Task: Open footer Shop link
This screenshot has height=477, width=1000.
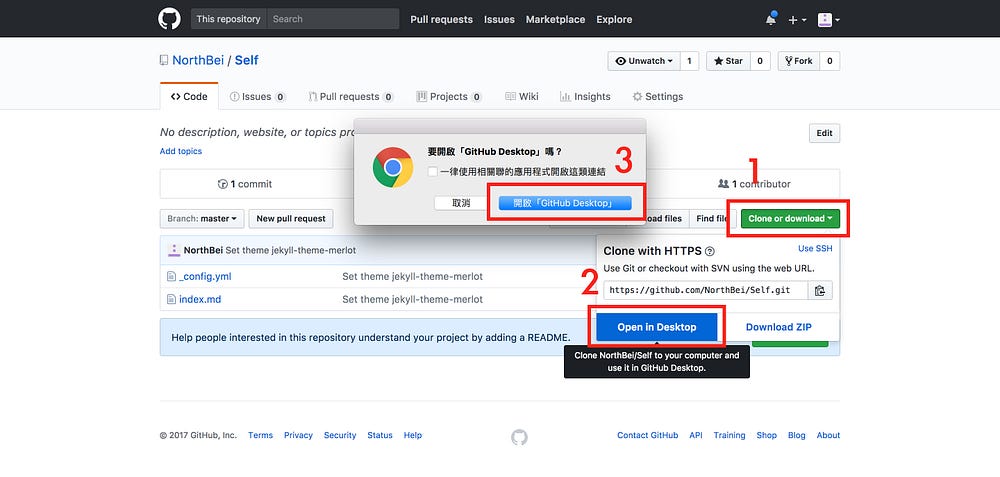Action: (767, 435)
